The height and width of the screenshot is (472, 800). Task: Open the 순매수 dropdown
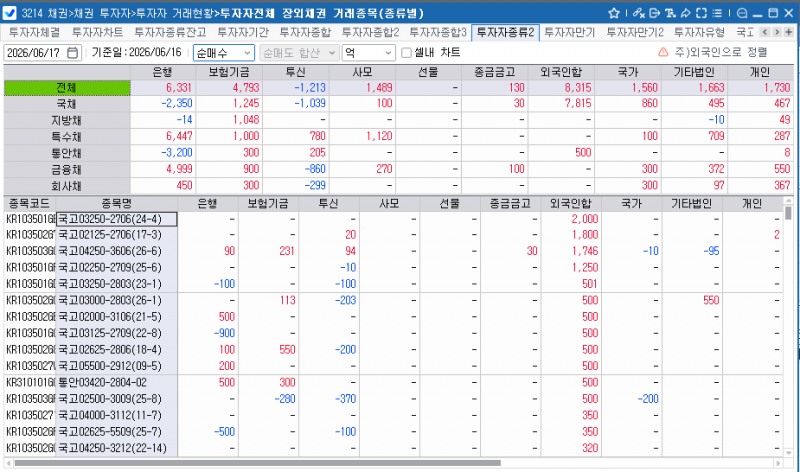[223, 53]
